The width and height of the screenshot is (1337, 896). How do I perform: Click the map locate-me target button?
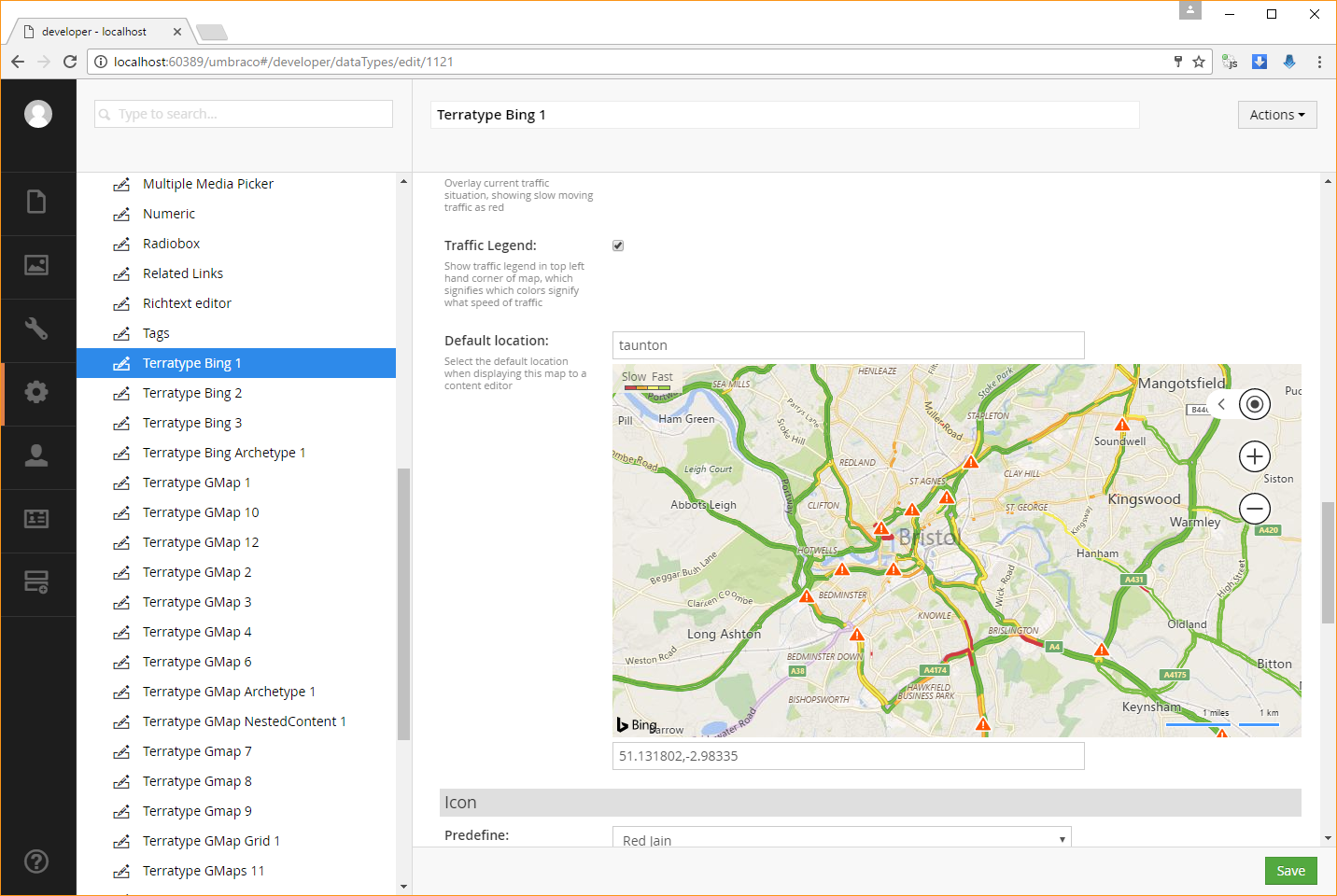click(x=1255, y=404)
